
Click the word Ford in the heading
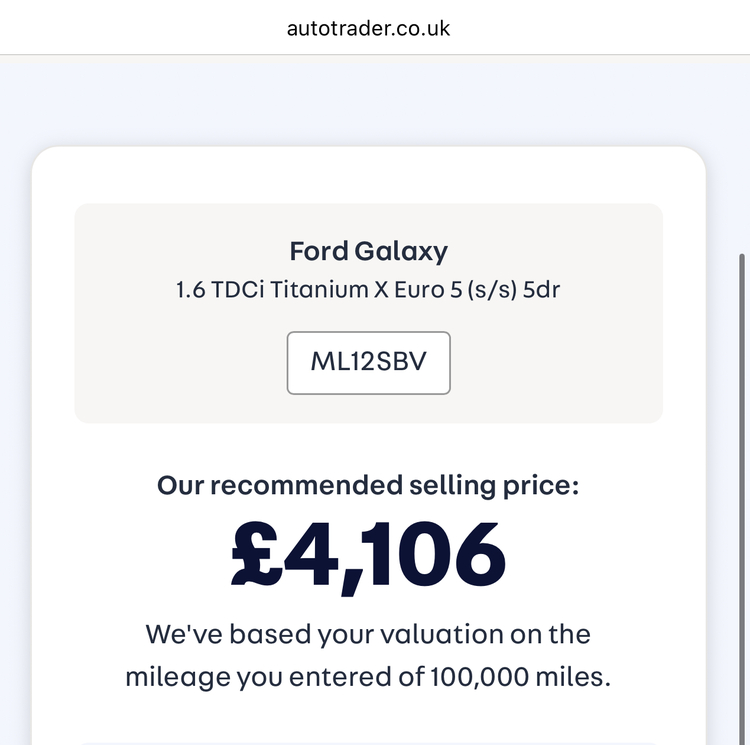(x=319, y=251)
